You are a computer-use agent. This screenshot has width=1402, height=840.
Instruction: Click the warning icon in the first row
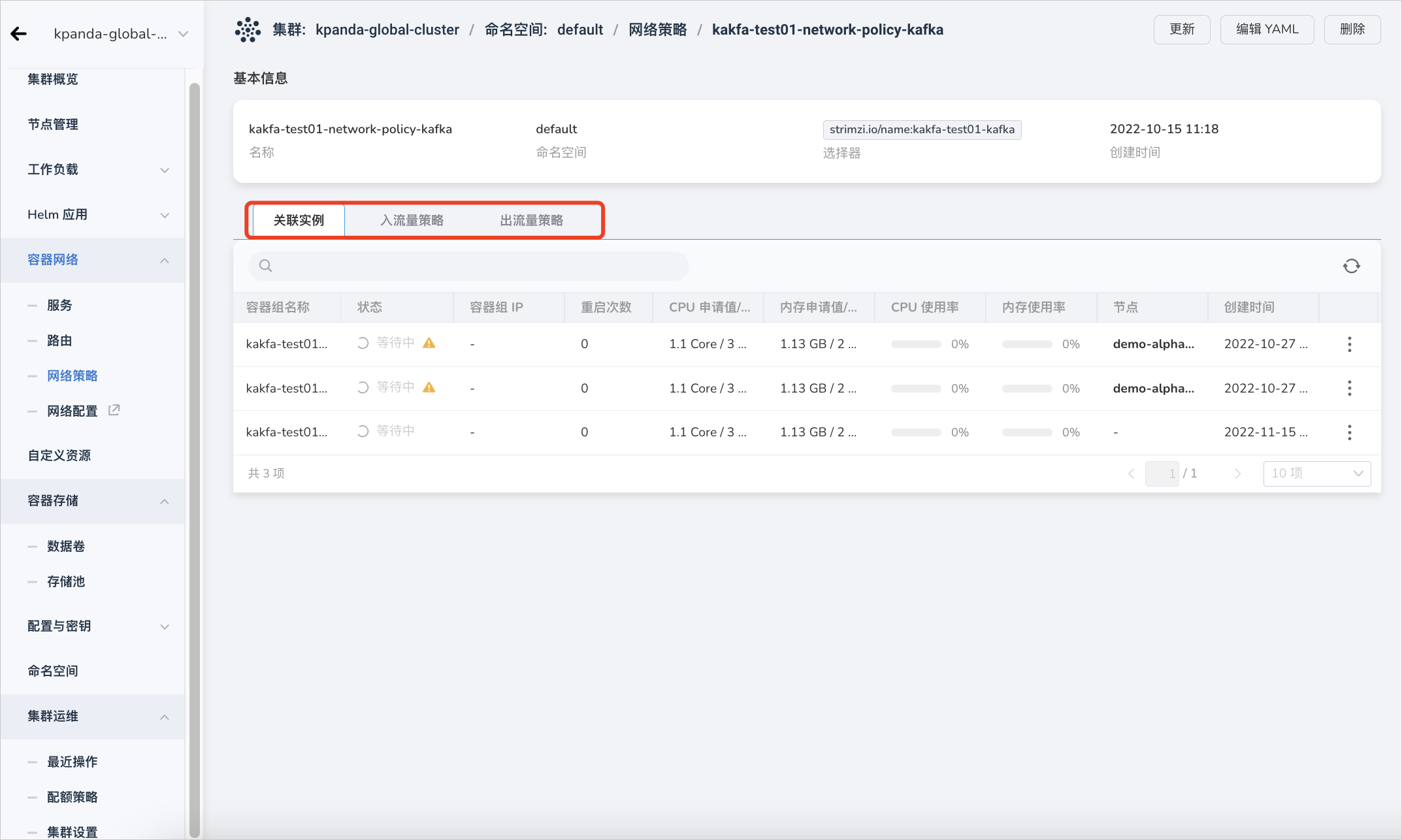click(429, 343)
